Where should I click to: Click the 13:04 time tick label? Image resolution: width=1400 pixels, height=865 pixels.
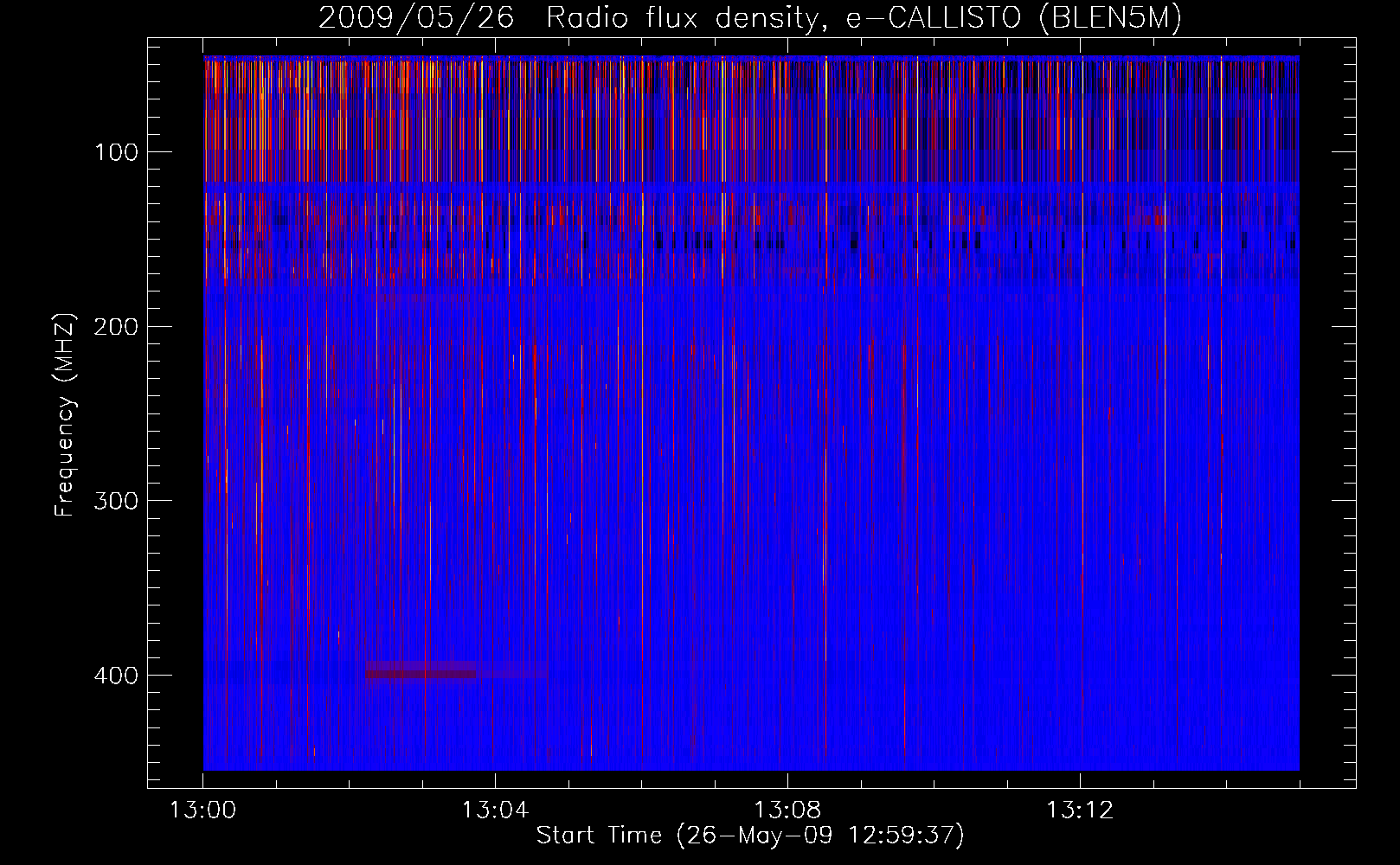[x=495, y=811]
